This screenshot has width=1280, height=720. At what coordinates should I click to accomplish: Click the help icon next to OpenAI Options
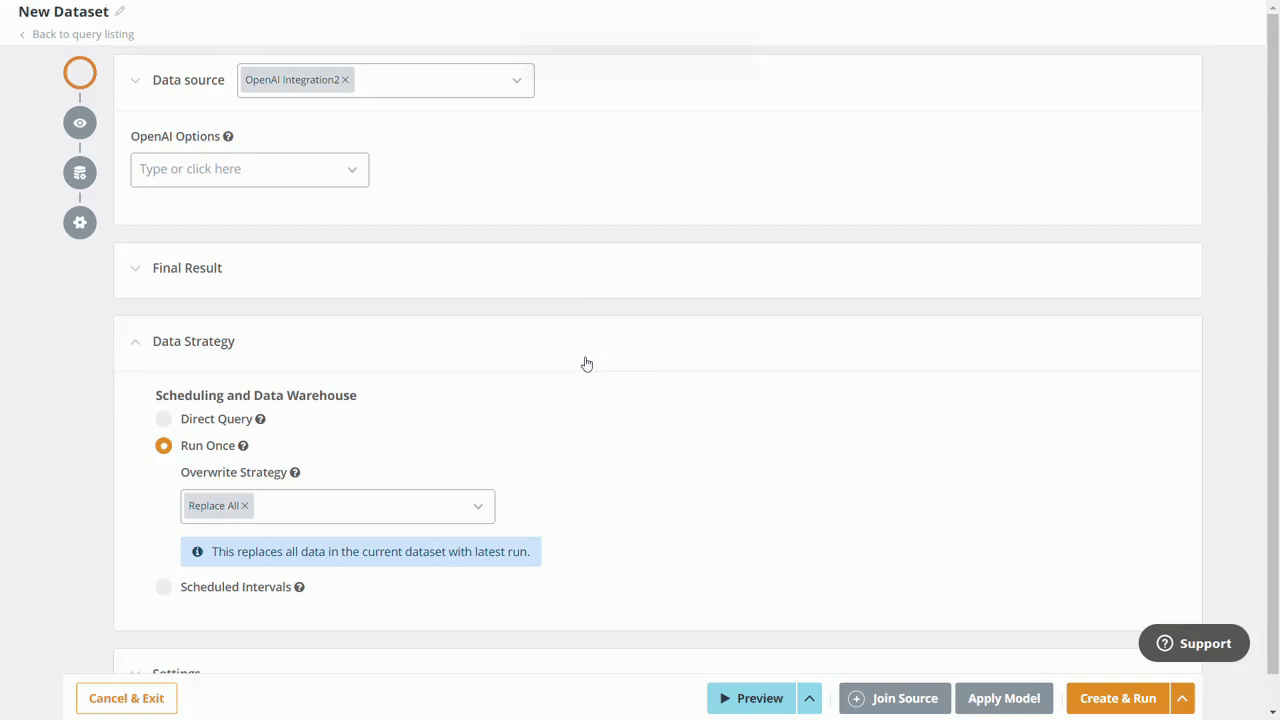tap(228, 137)
